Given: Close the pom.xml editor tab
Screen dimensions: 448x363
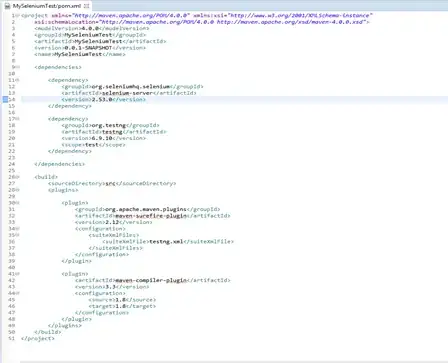Looking at the screenshot, I should (87, 6).
